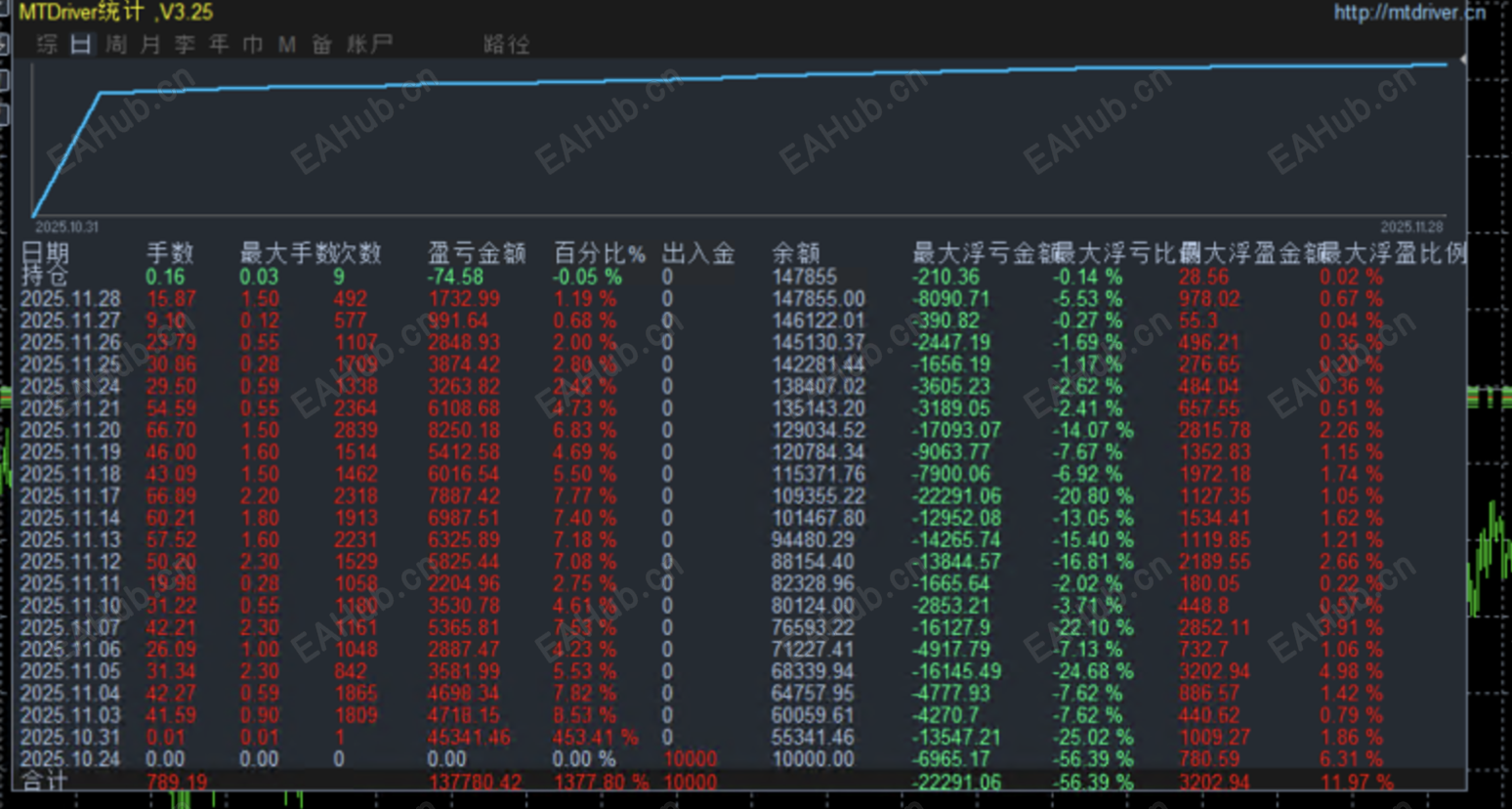Screen dimensions: 1512x809
Task: Click the -17093.07 max floating loss value
Action: click(x=956, y=430)
